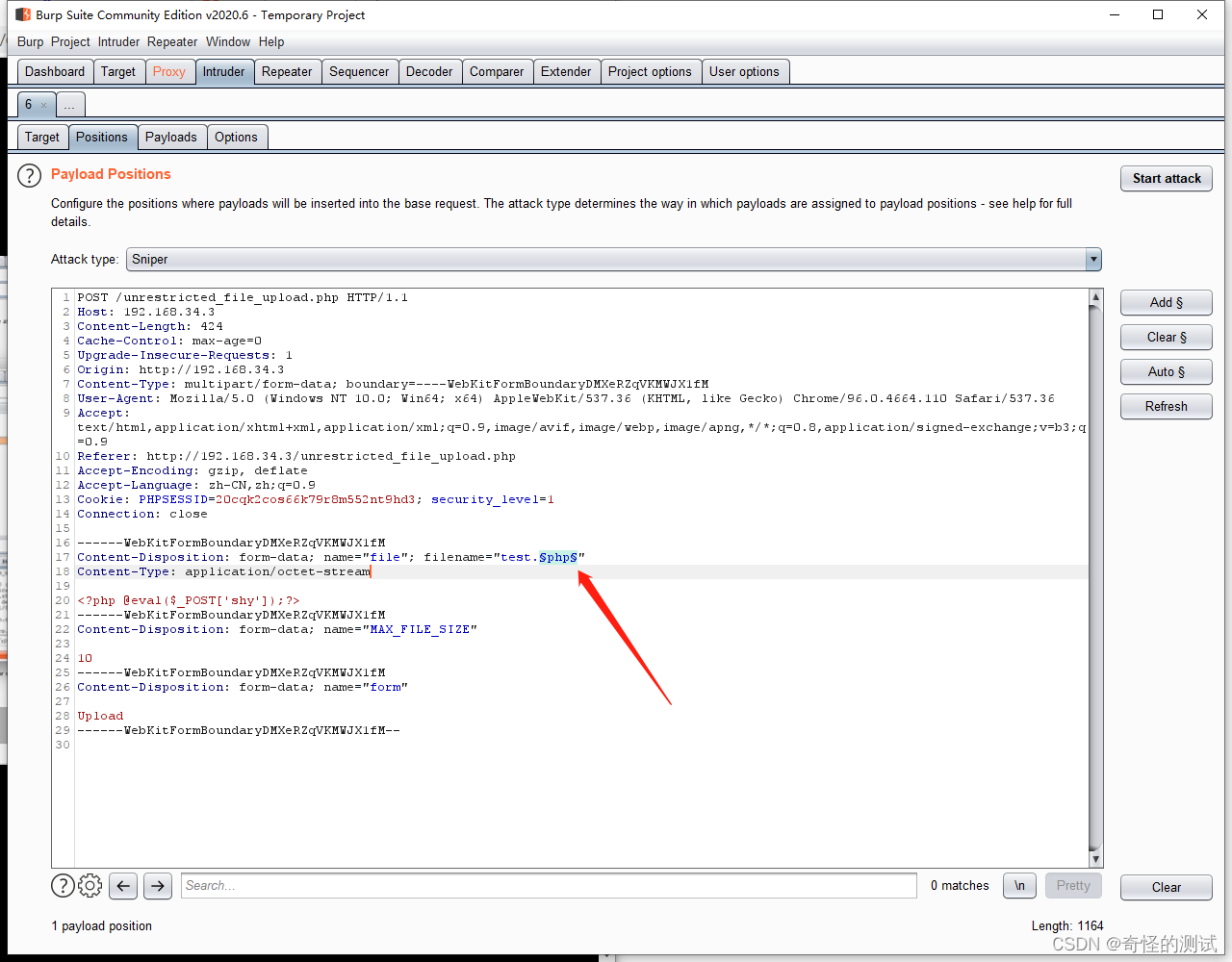The height and width of the screenshot is (962, 1232).
Task: Switch to the Comparer tab
Action: [x=497, y=72]
